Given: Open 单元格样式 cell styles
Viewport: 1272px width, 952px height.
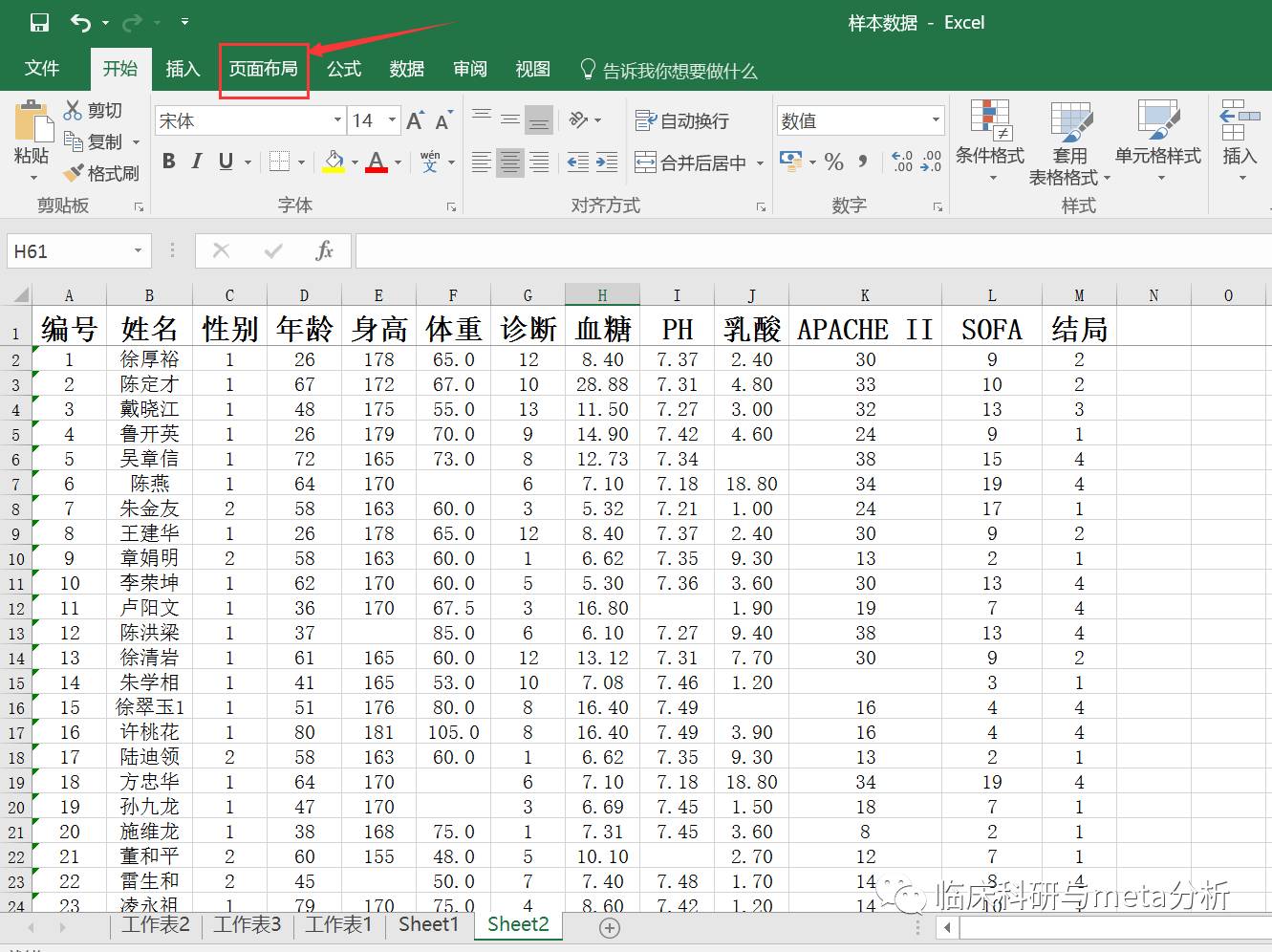Looking at the screenshot, I should pos(1158,140).
